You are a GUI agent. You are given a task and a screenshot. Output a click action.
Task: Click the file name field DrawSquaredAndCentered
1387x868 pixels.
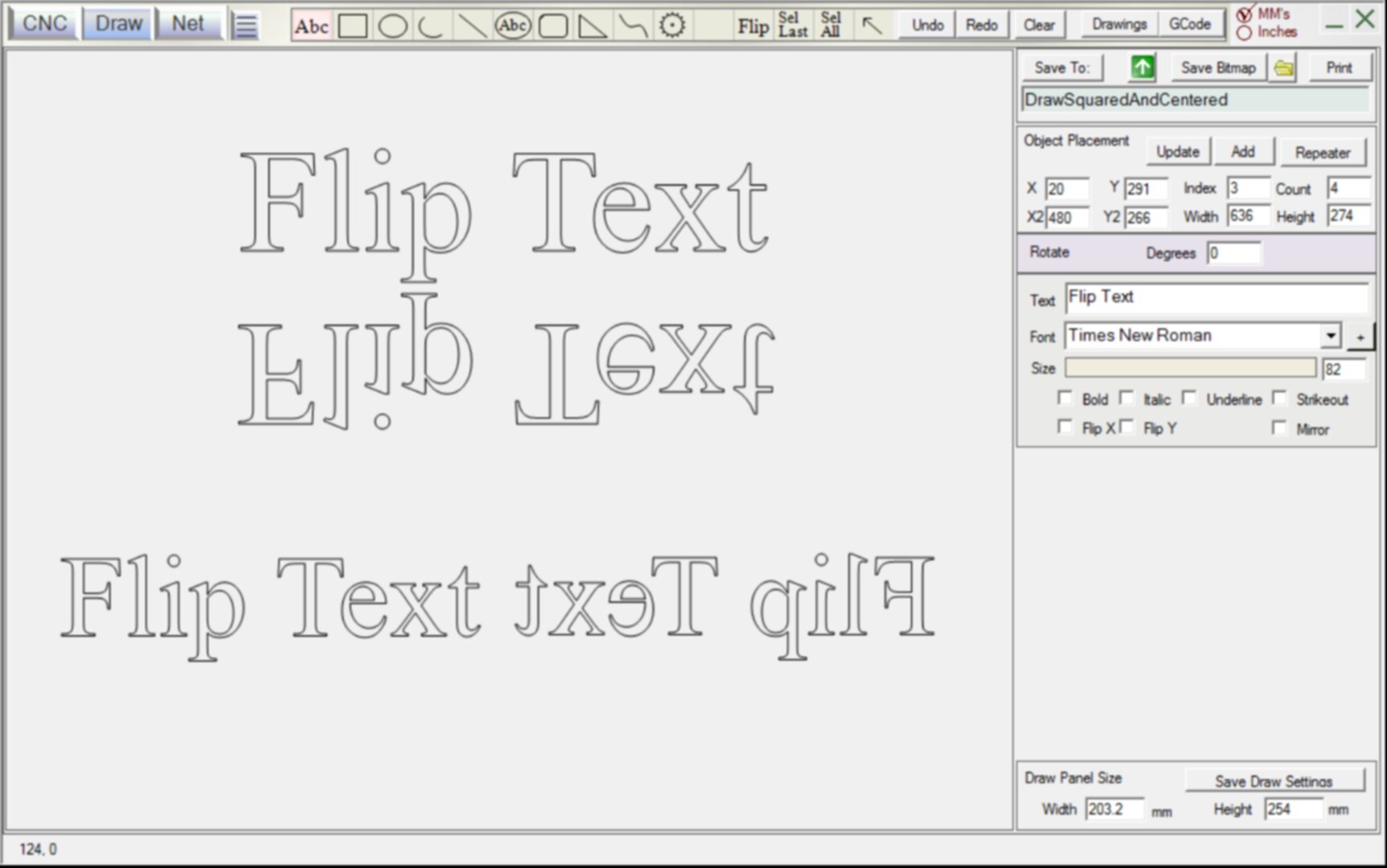coord(1196,100)
